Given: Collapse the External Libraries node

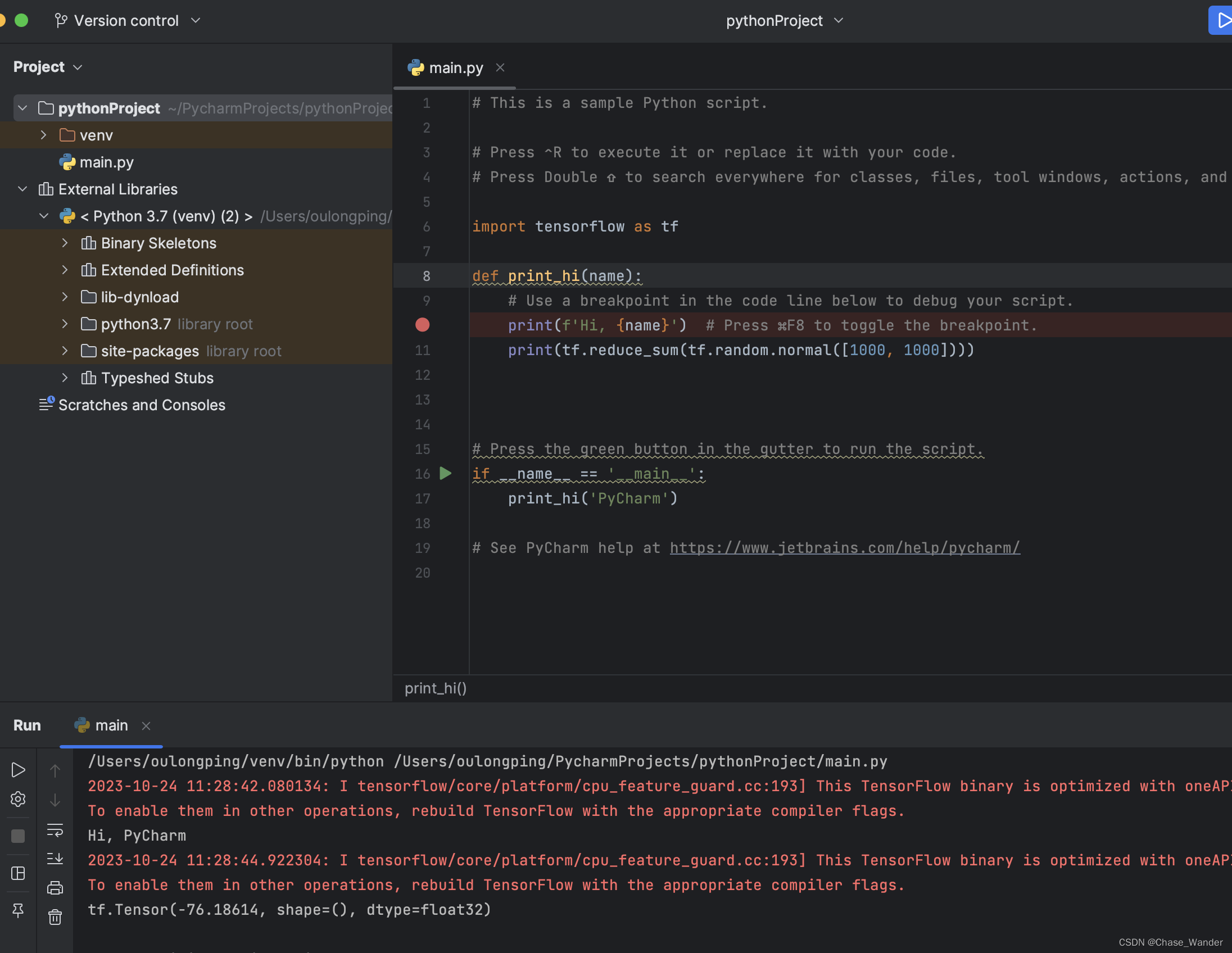Looking at the screenshot, I should pyautogui.click(x=22, y=189).
